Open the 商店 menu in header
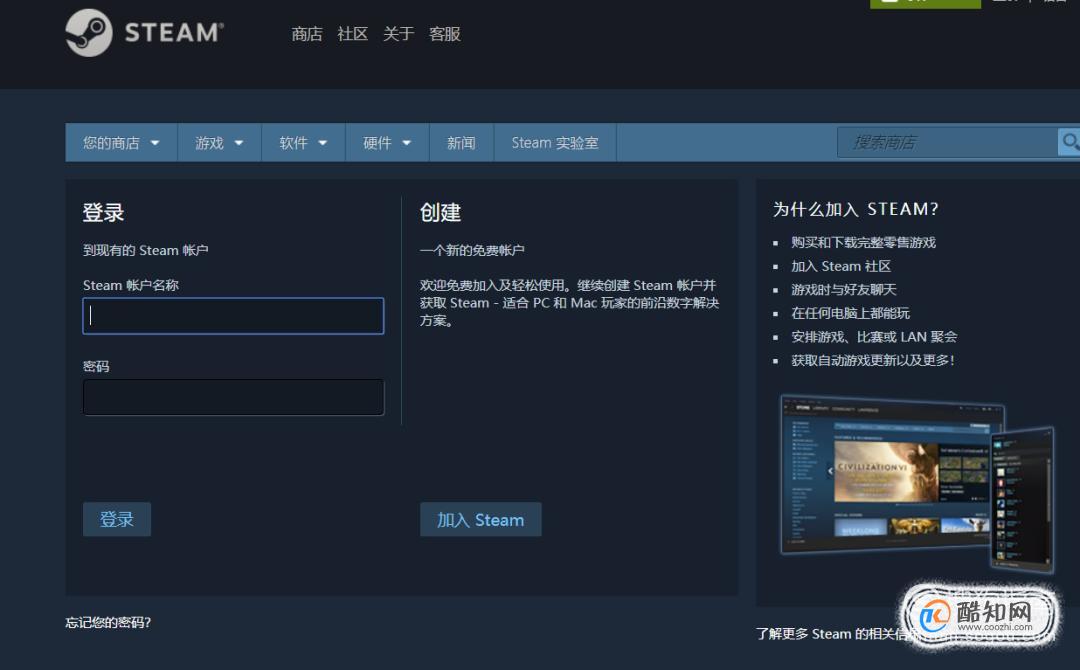This screenshot has width=1080, height=670. [x=307, y=34]
